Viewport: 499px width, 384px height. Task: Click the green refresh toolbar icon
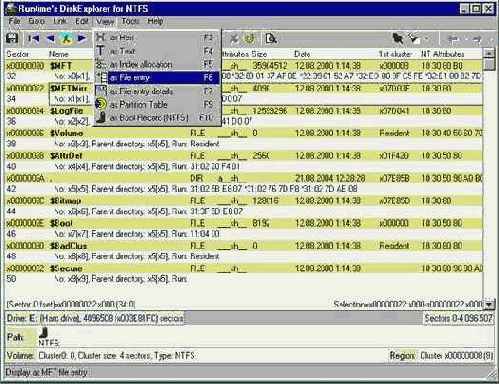(249, 39)
